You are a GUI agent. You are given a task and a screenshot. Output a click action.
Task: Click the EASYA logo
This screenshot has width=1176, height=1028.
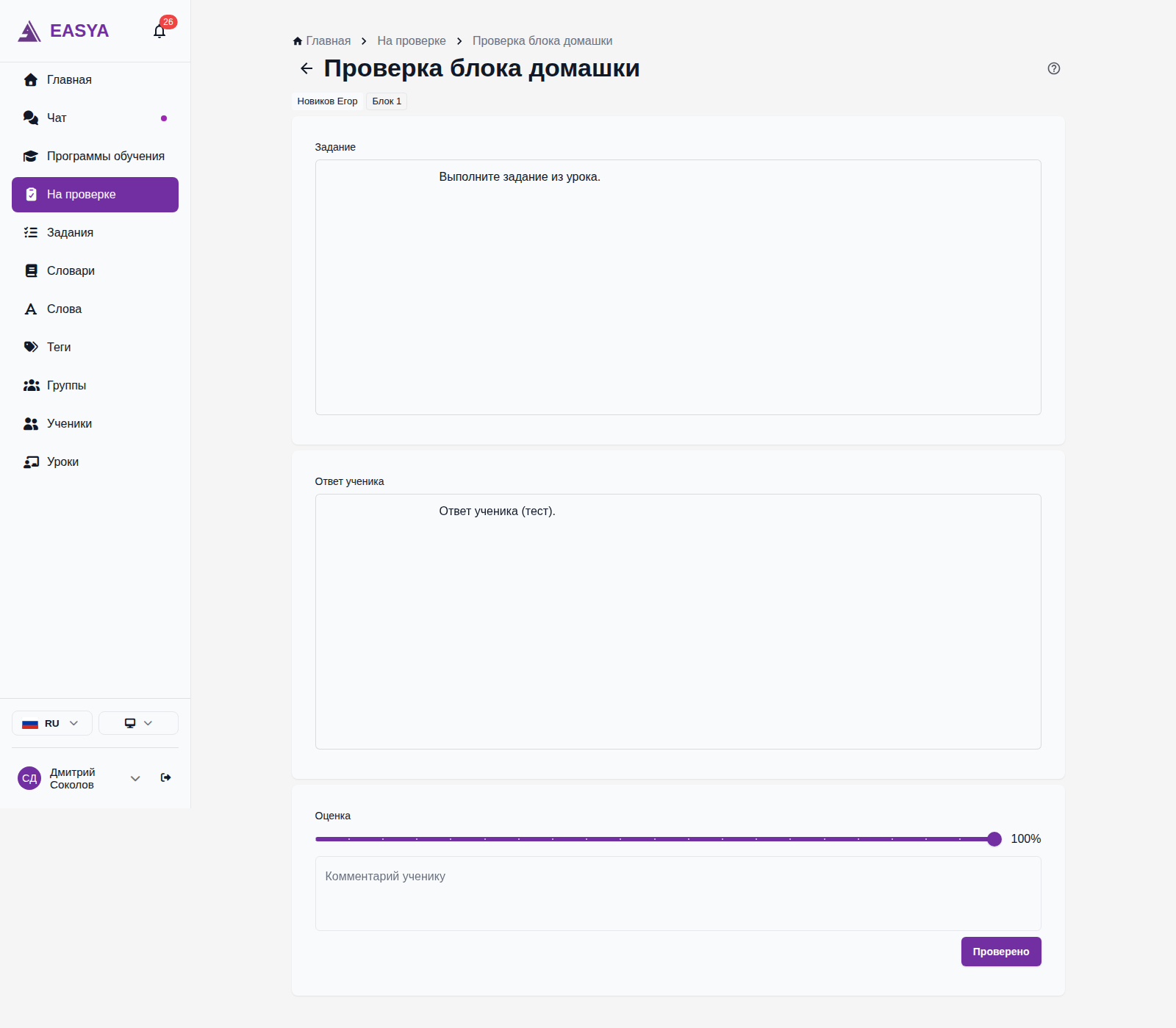(x=63, y=31)
